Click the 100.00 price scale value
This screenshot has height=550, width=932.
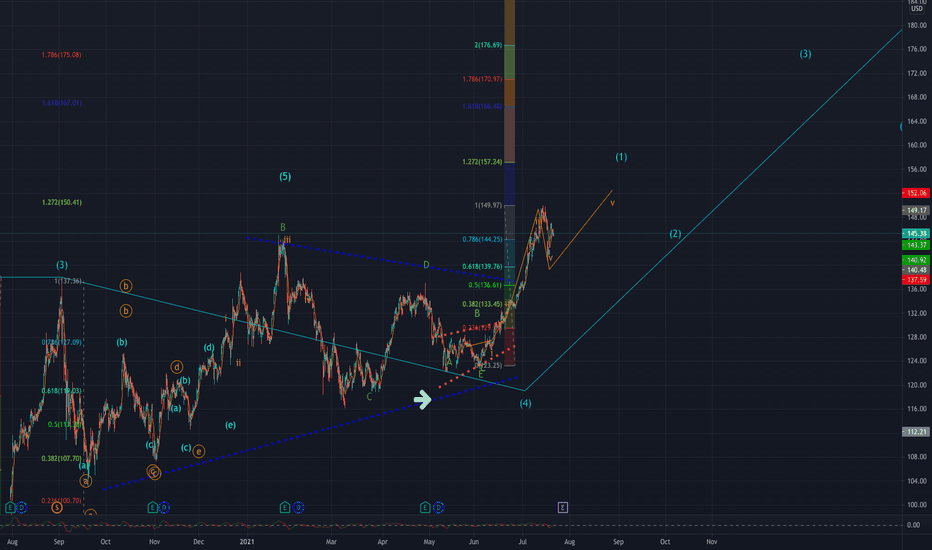(x=917, y=505)
